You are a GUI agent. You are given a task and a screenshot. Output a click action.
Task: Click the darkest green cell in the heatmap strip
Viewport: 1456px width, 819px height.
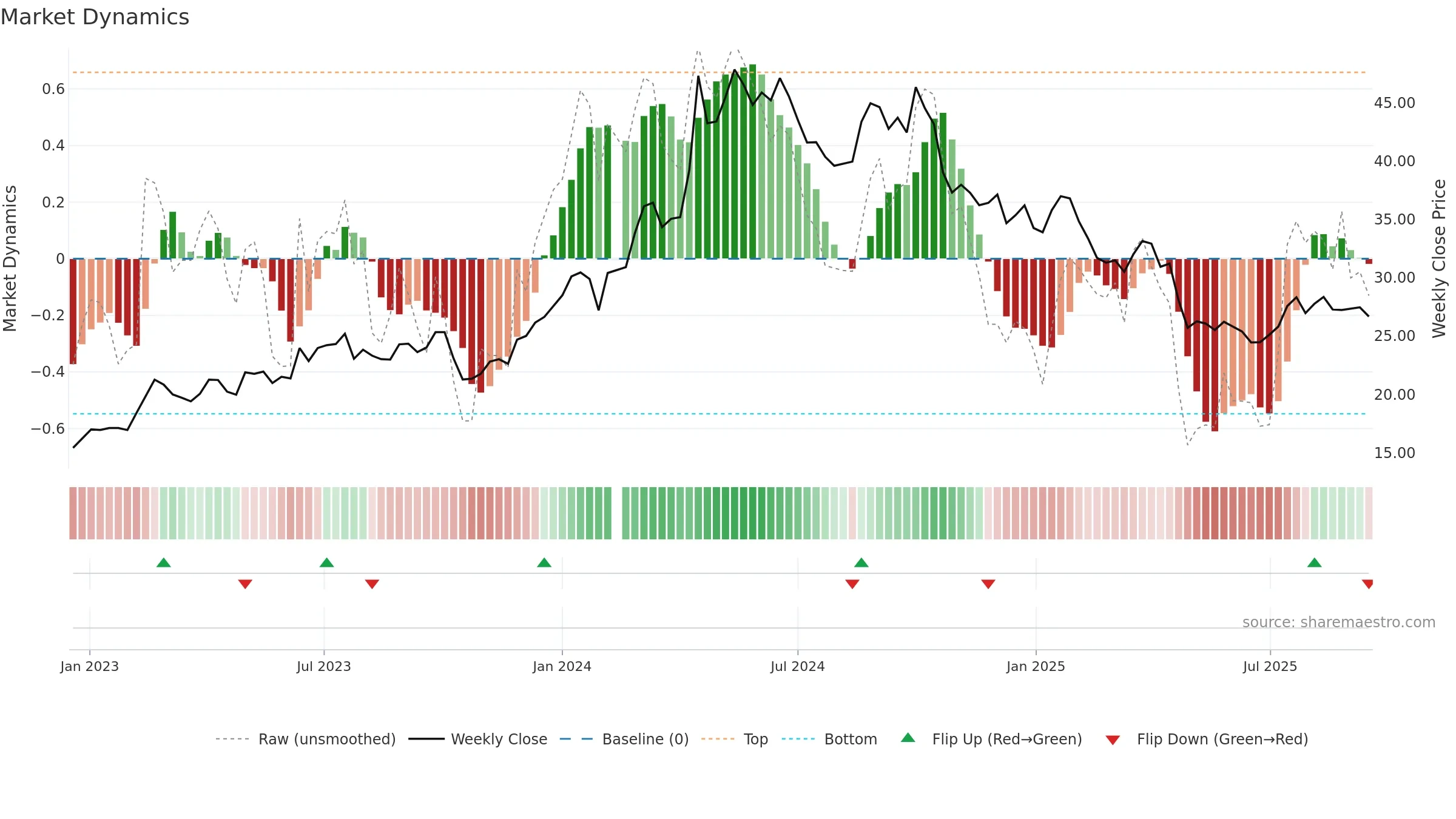tap(753, 513)
